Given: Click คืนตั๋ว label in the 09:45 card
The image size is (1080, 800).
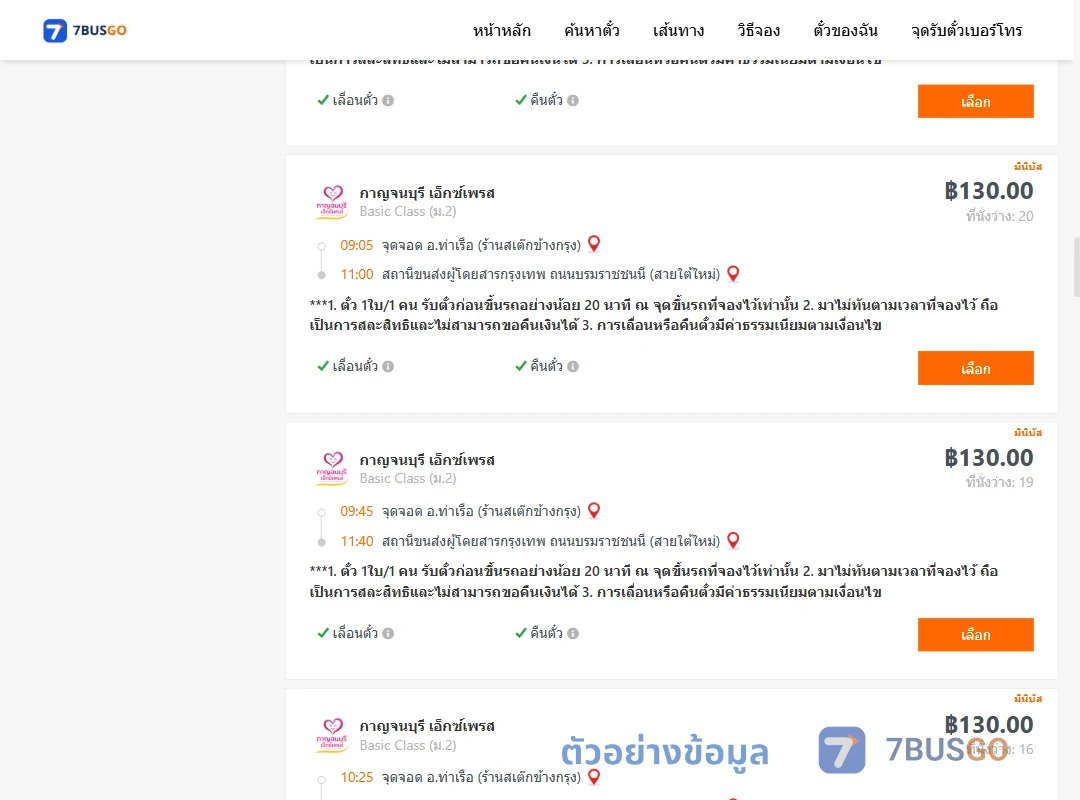Looking at the screenshot, I should [546, 633].
